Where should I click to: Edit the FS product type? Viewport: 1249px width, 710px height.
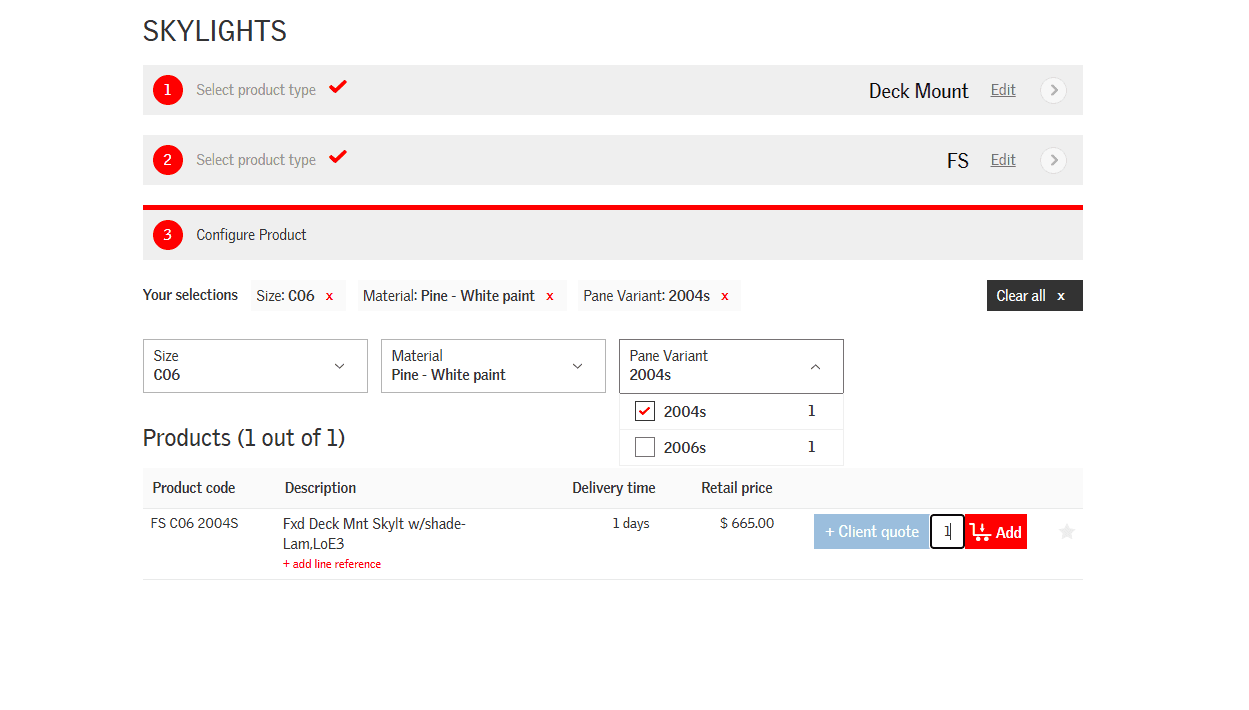click(x=1003, y=160)
